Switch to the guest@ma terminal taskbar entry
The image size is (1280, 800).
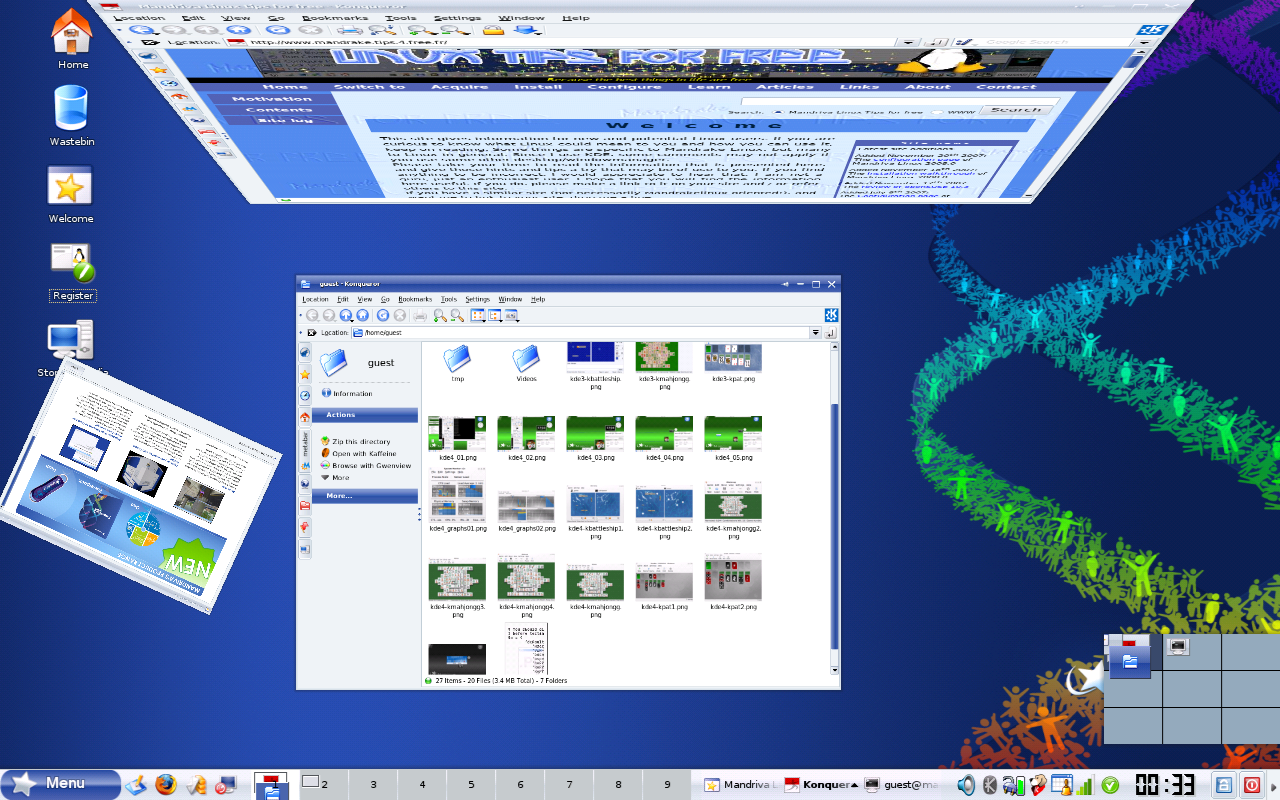pyautogui.click(x=901, y=785)
